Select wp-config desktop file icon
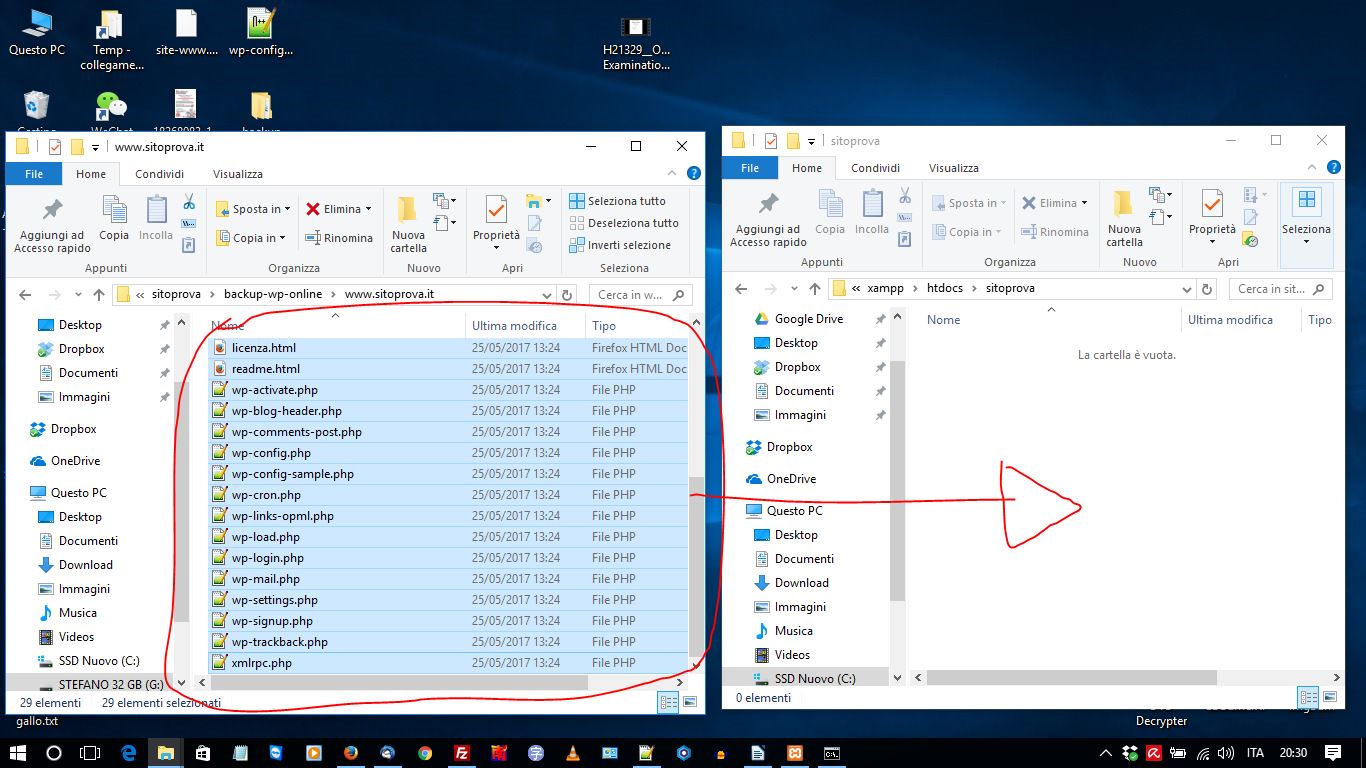The height and width of the screenshot is (768, 1366). (261, 31)
